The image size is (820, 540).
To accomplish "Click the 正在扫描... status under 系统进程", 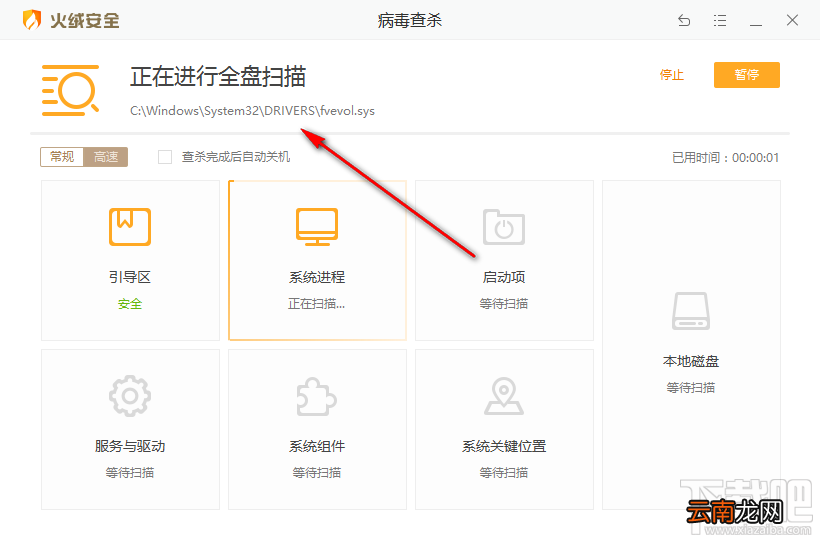I will (x=317, y=304).
